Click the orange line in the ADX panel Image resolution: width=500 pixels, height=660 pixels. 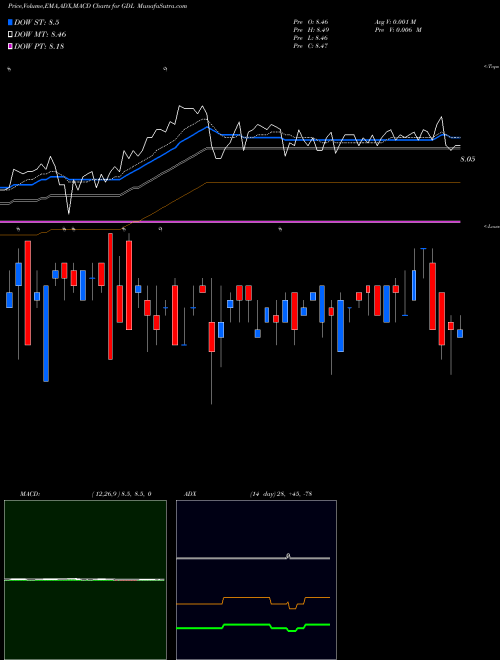253,601
